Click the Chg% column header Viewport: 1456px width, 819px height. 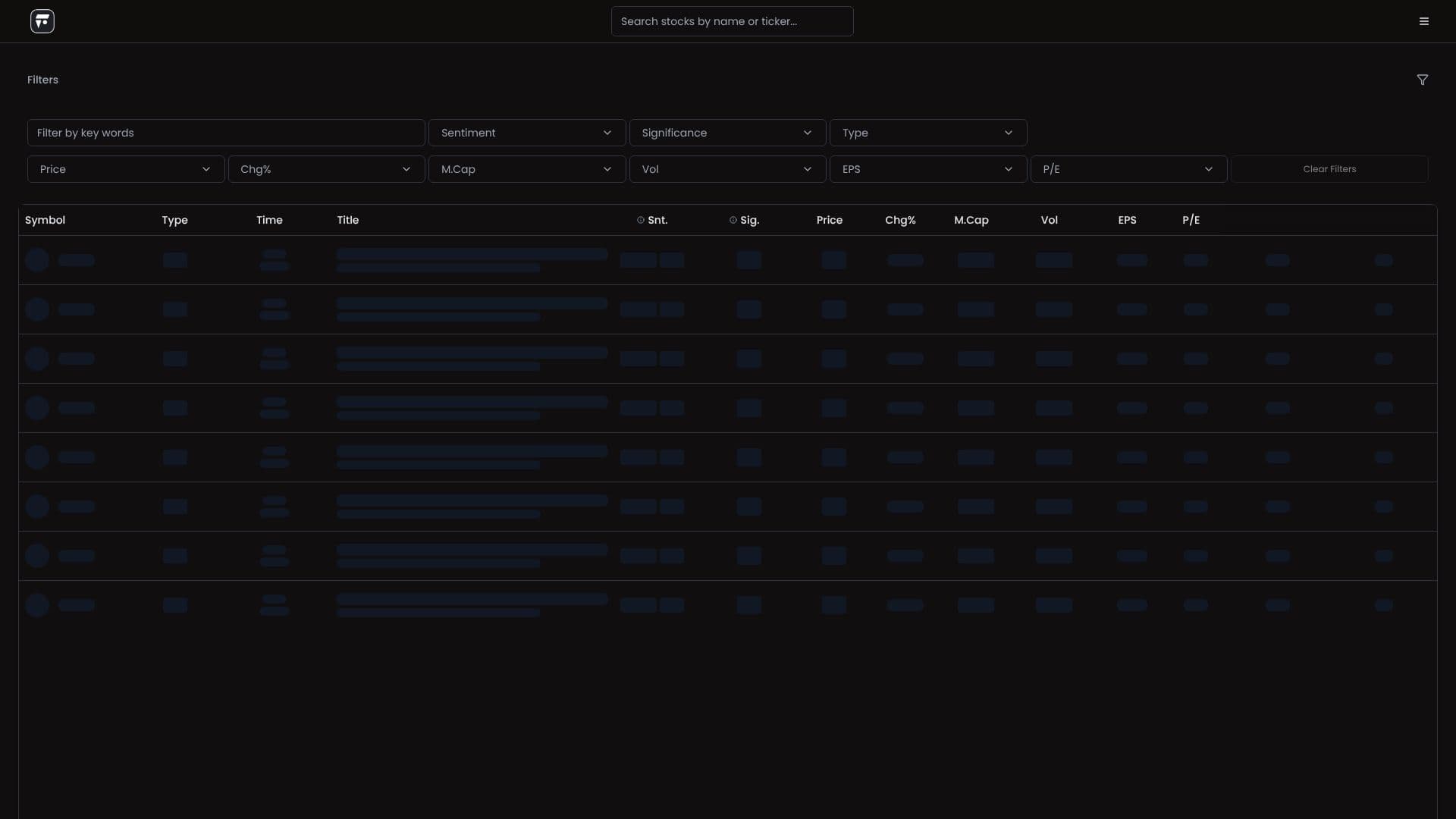pyautogui.click(x=900, y=220)
